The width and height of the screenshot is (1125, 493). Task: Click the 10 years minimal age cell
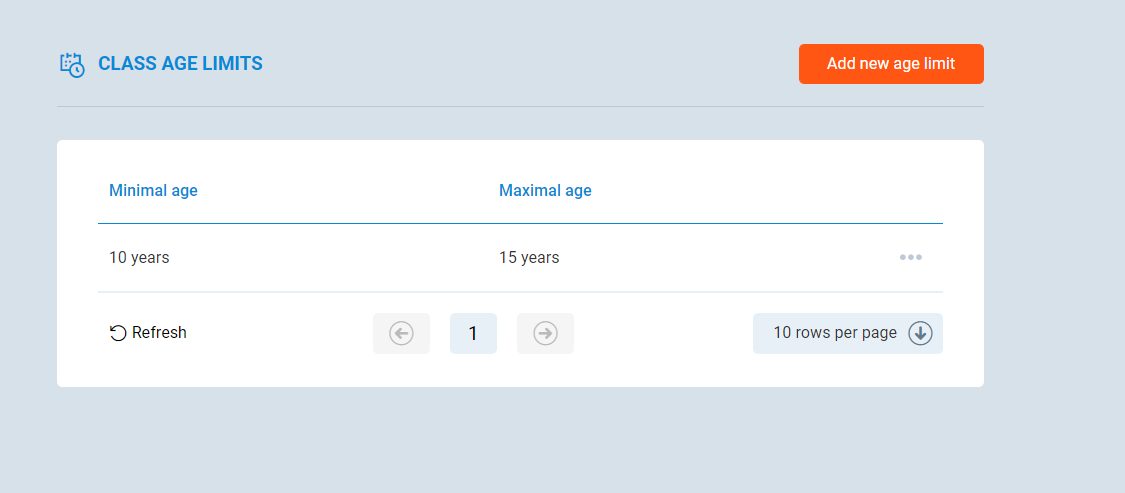point(139,258)
